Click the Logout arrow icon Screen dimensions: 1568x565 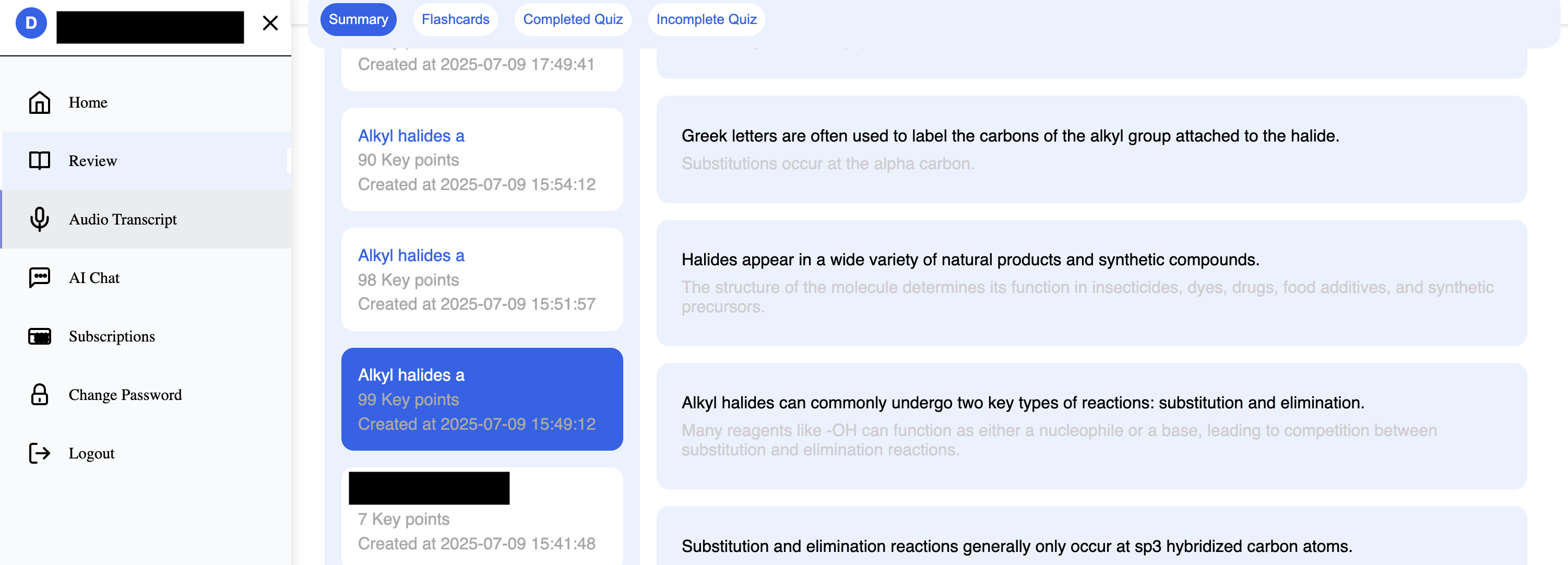pos(40,453)
